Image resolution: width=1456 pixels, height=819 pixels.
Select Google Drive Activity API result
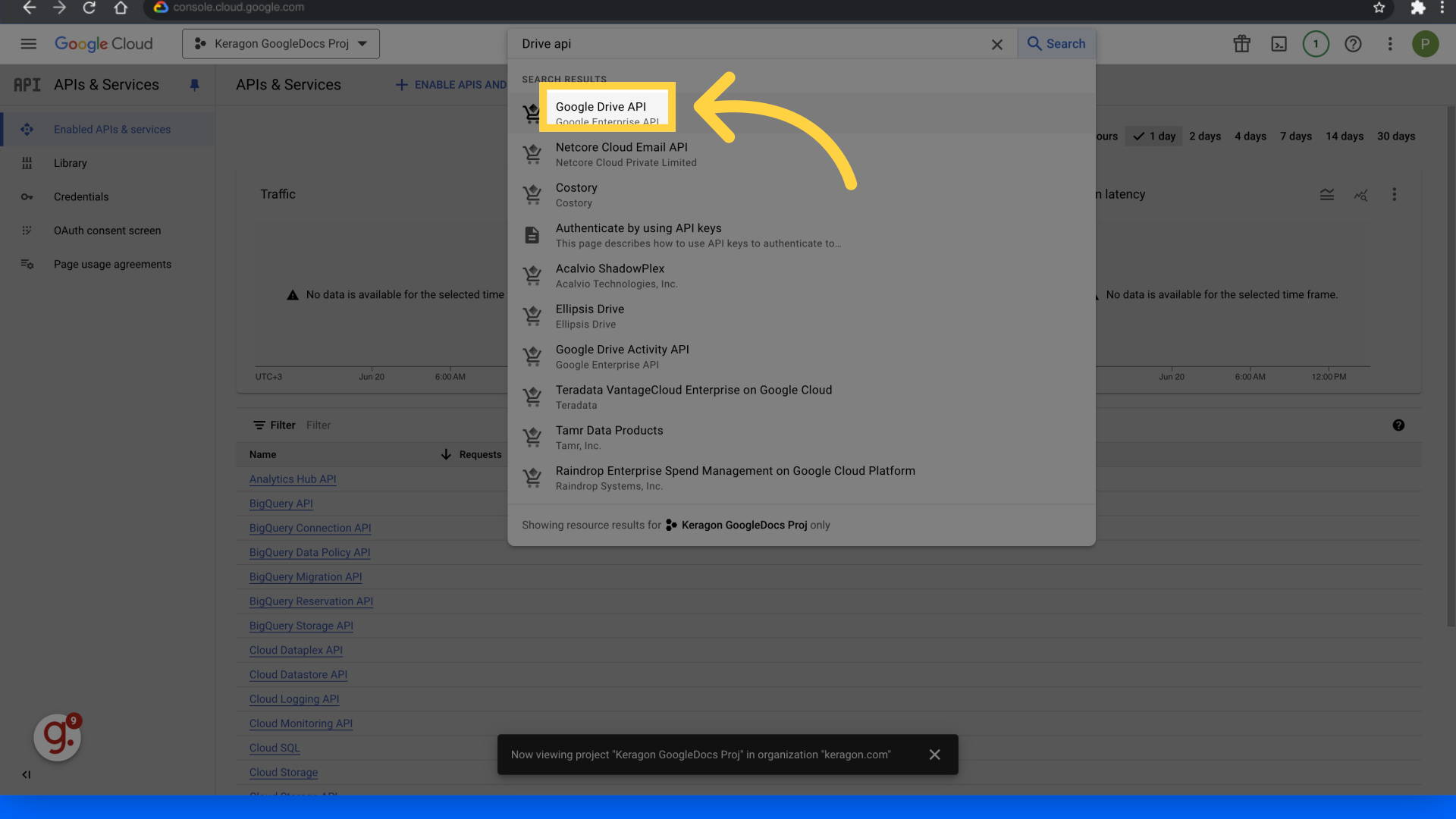801,356
